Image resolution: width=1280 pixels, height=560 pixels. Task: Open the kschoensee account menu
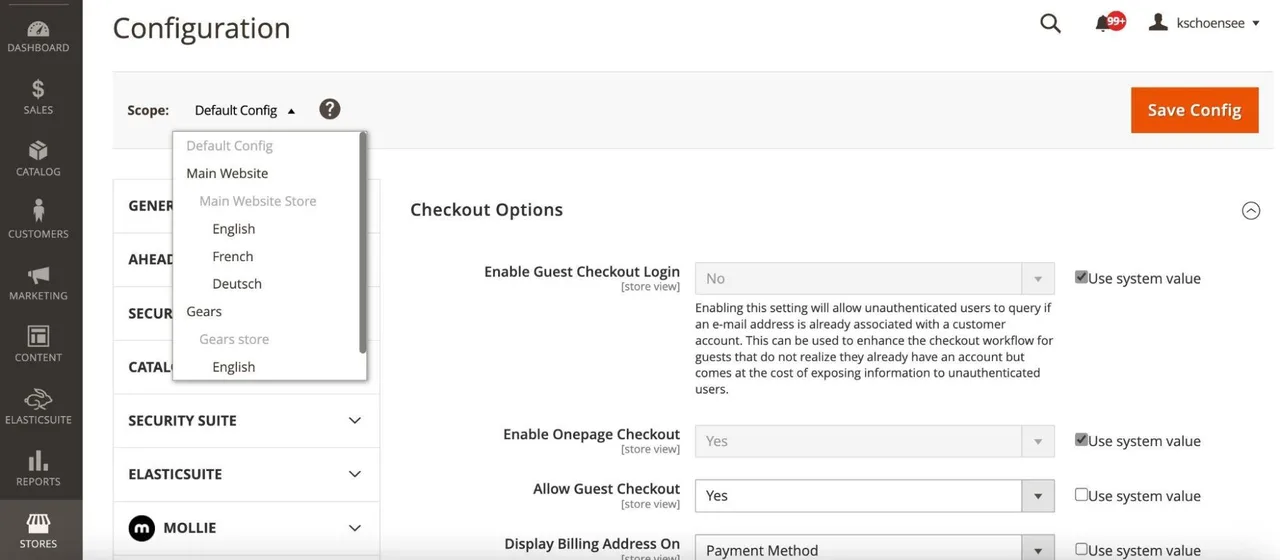pos(1204,22)
